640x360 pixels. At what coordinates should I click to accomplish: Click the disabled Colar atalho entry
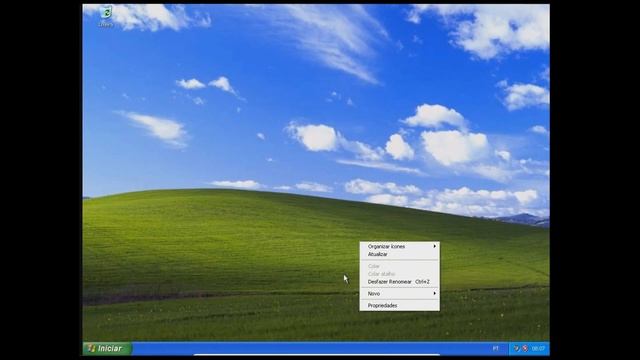400,274
